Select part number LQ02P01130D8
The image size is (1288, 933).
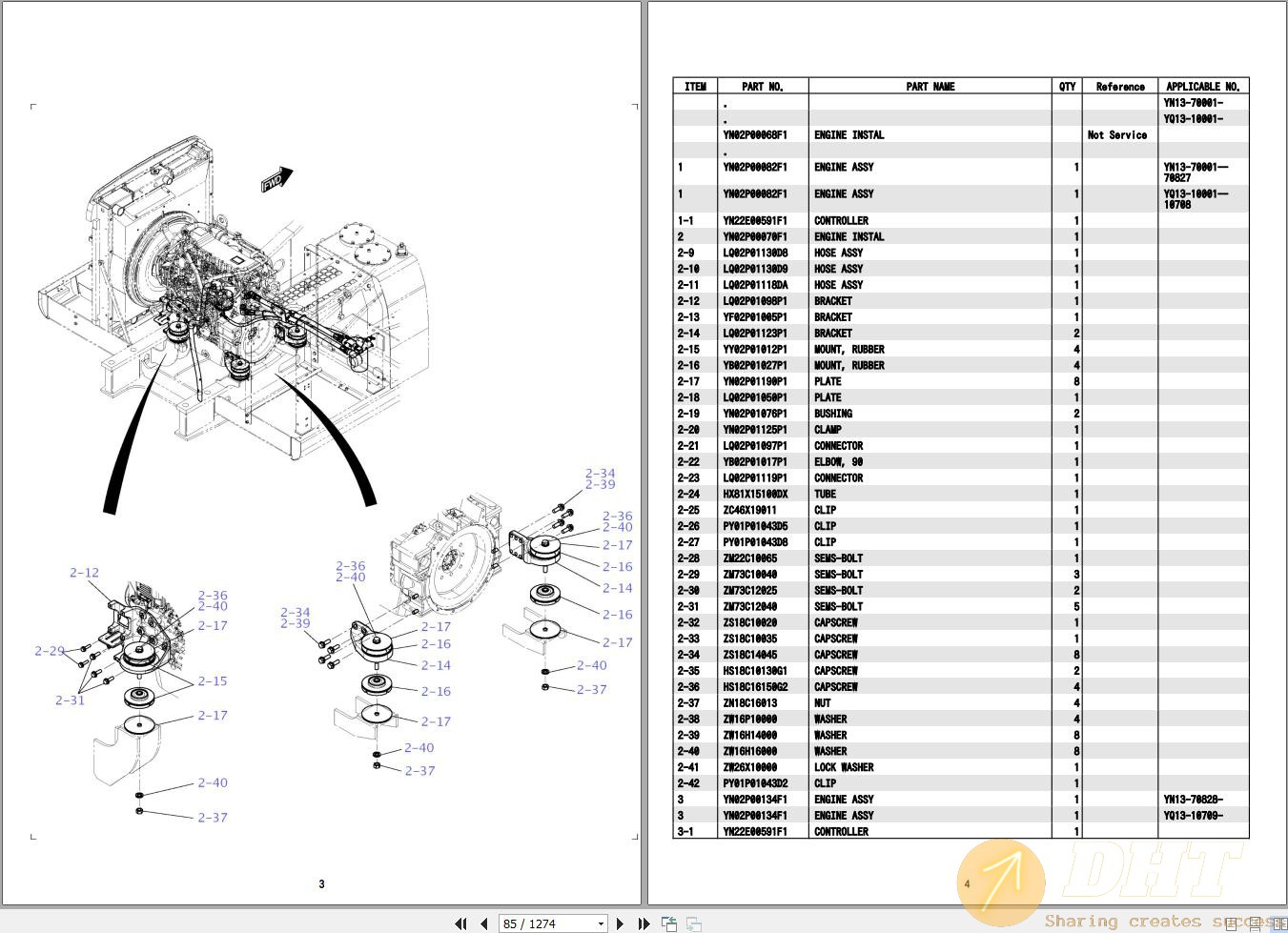click(755, 254)
